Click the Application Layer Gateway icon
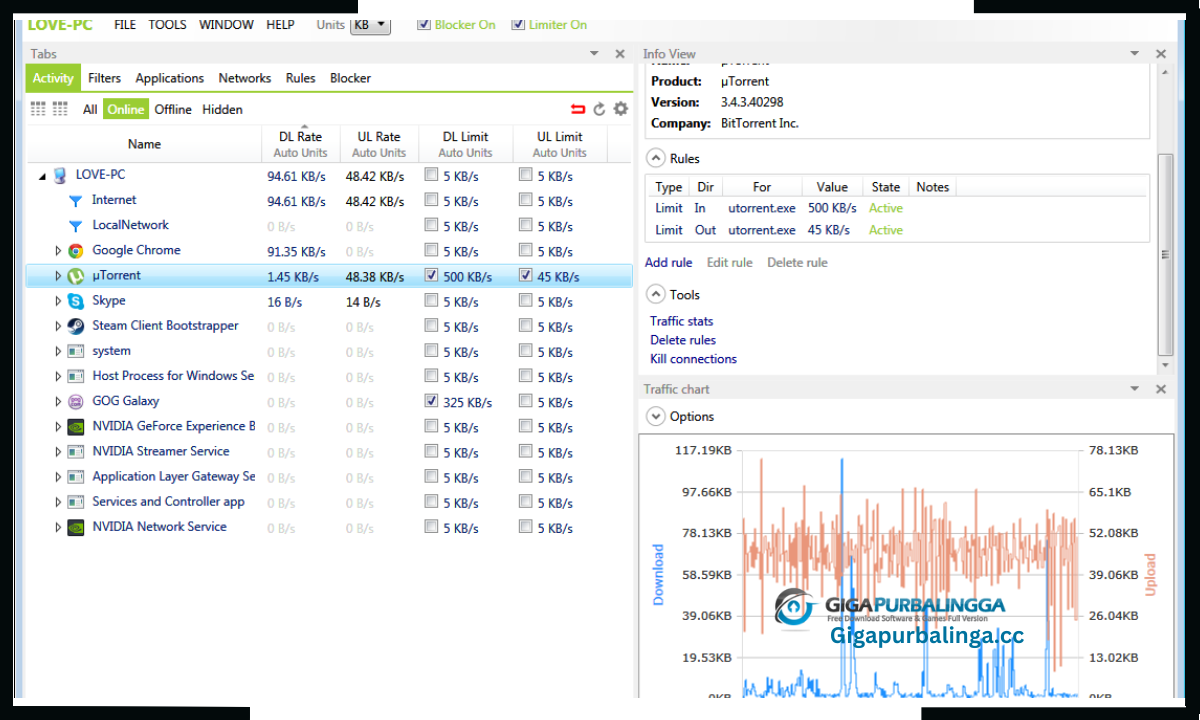The height and width of the screenshot is (720, 1200). (75, 477)
